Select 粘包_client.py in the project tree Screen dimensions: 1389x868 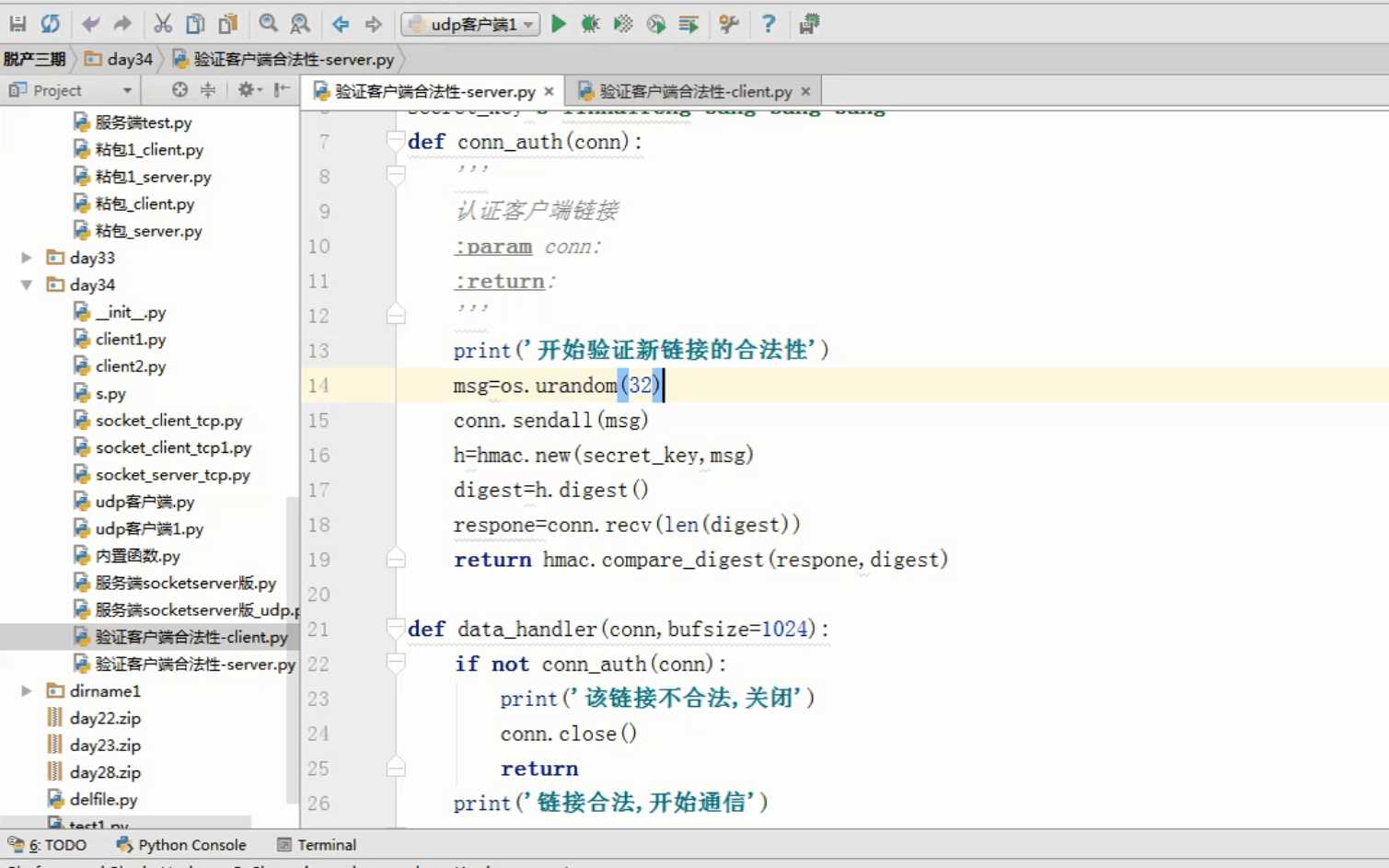pos(133,203)
